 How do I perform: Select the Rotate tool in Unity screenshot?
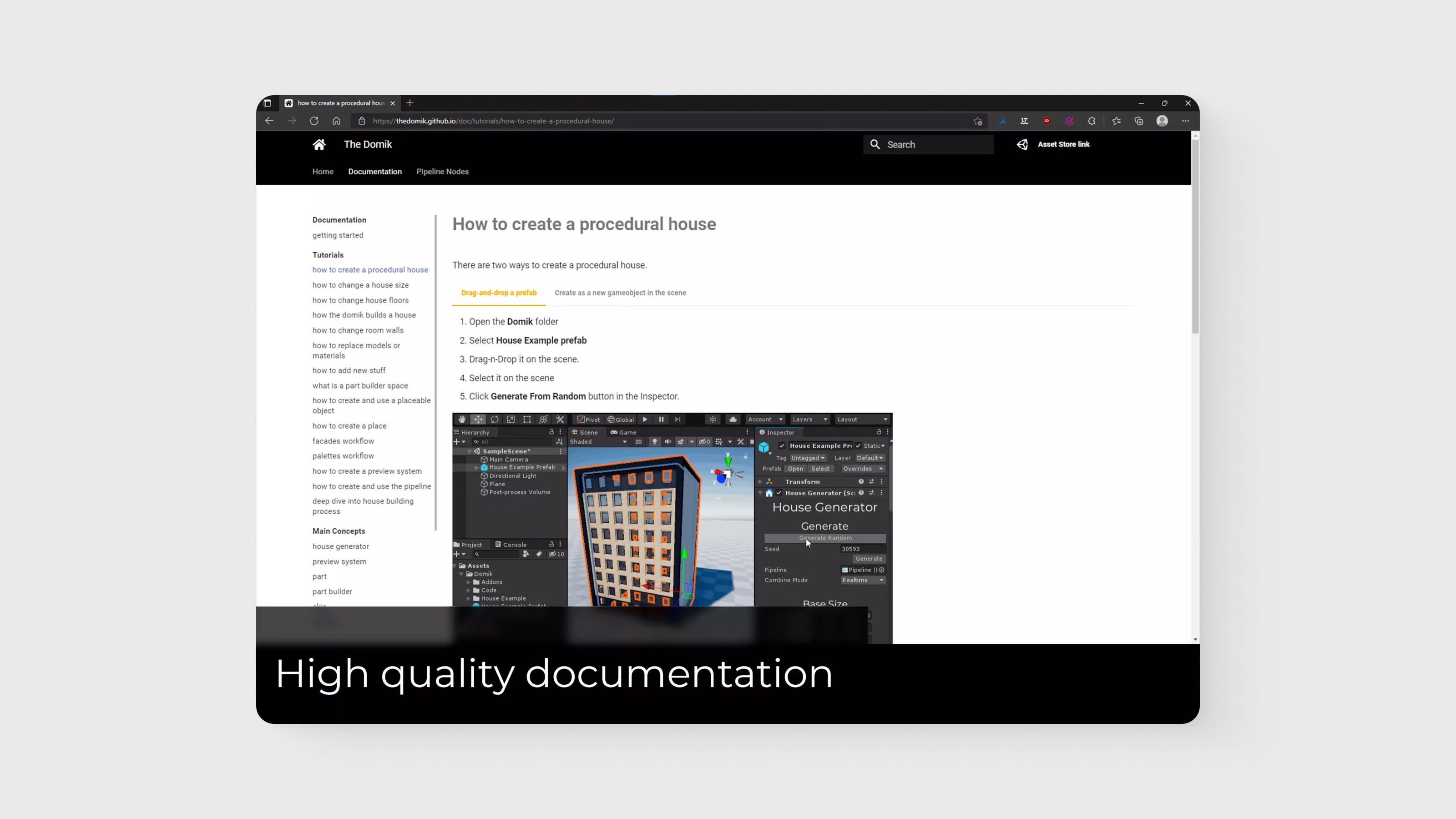(x=495, y=420)
